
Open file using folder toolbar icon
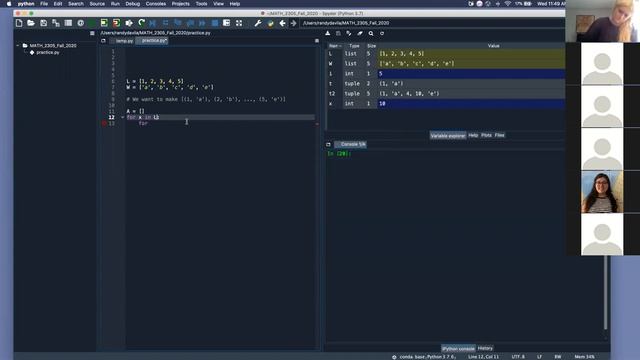[x=31, y=23]
